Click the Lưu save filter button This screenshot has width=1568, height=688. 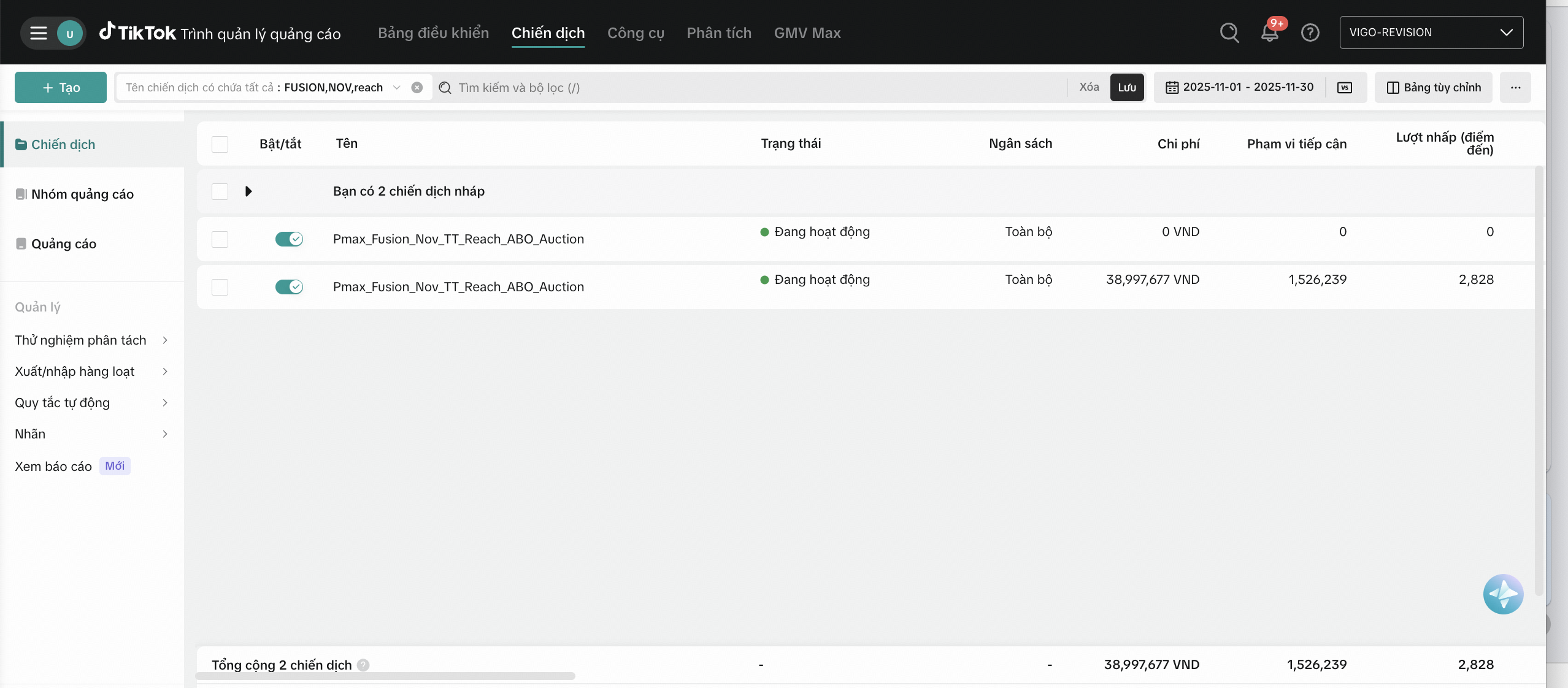click(1126, 88)
